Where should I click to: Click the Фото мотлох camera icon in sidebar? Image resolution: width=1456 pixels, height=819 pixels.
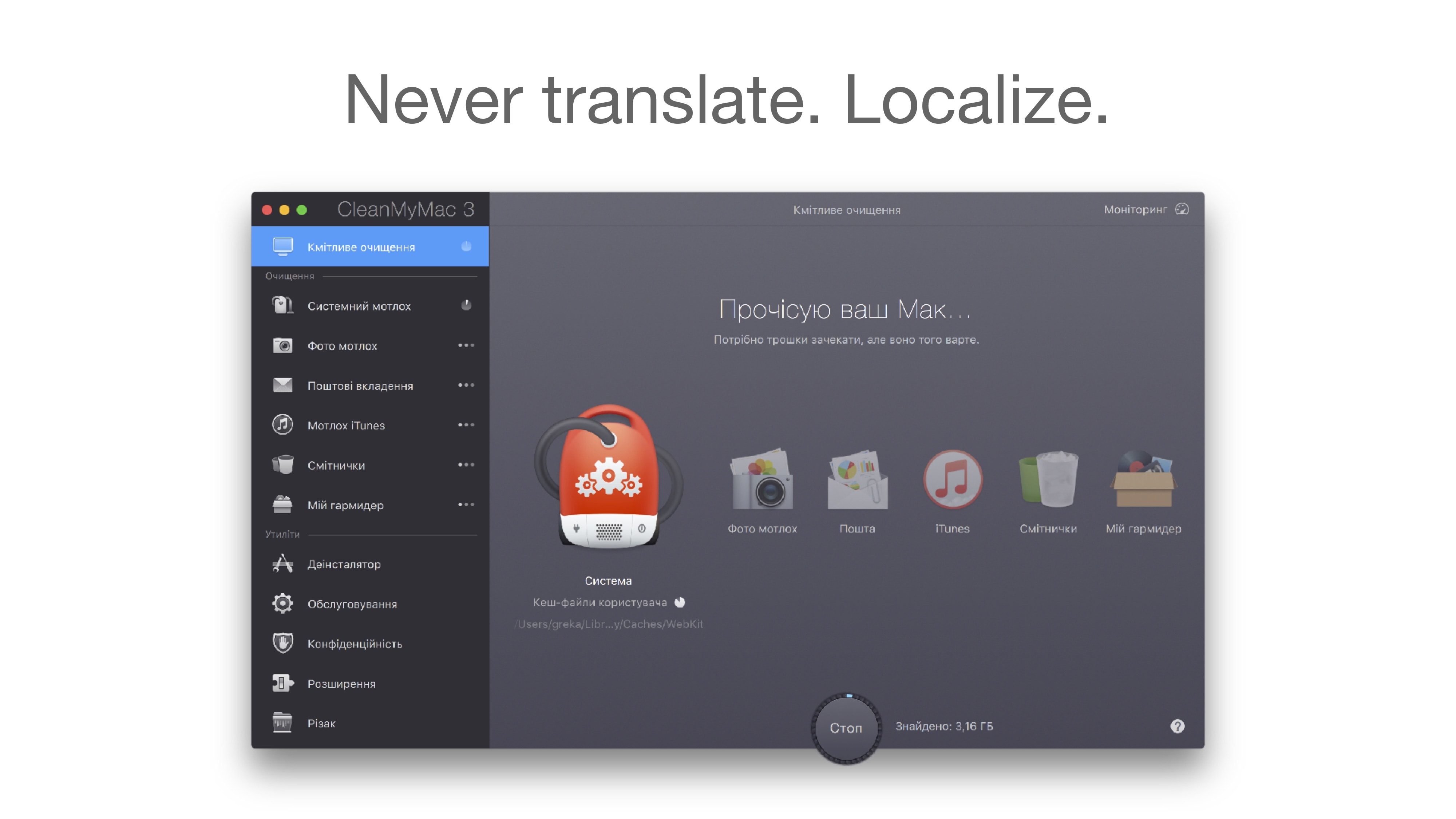coord(282,345)
